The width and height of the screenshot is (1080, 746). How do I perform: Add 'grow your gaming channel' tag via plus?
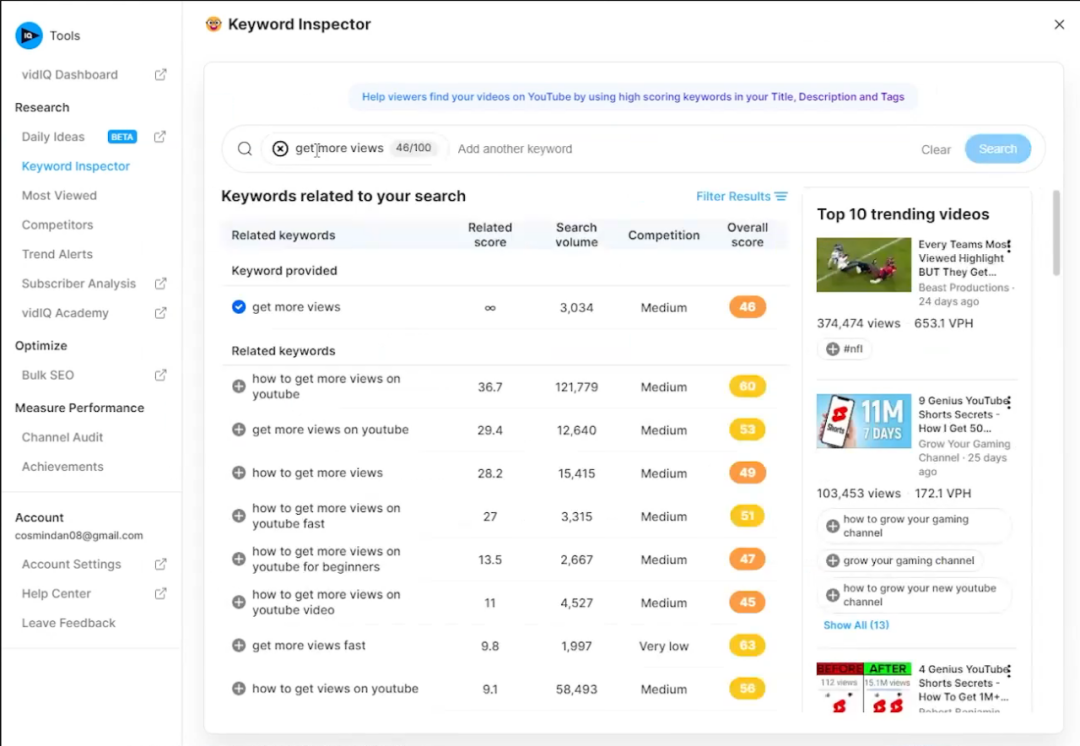point(832,561)
